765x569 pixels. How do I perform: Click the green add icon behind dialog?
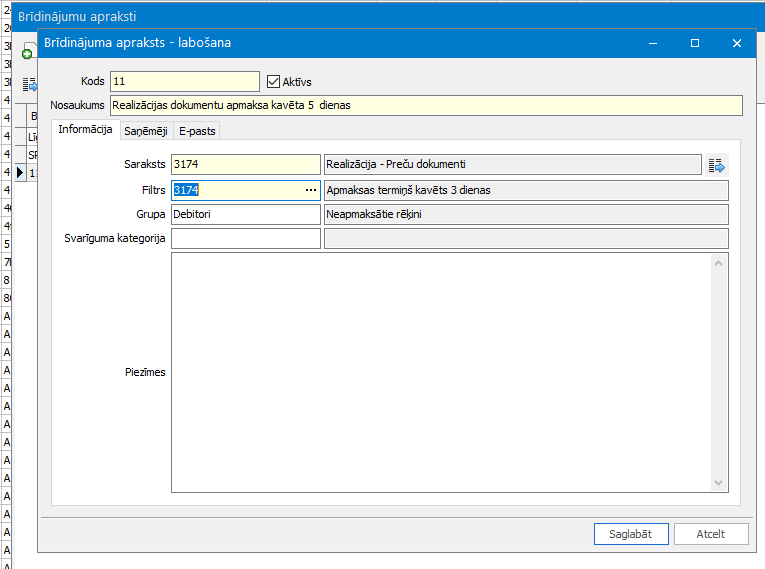[27, 54]
